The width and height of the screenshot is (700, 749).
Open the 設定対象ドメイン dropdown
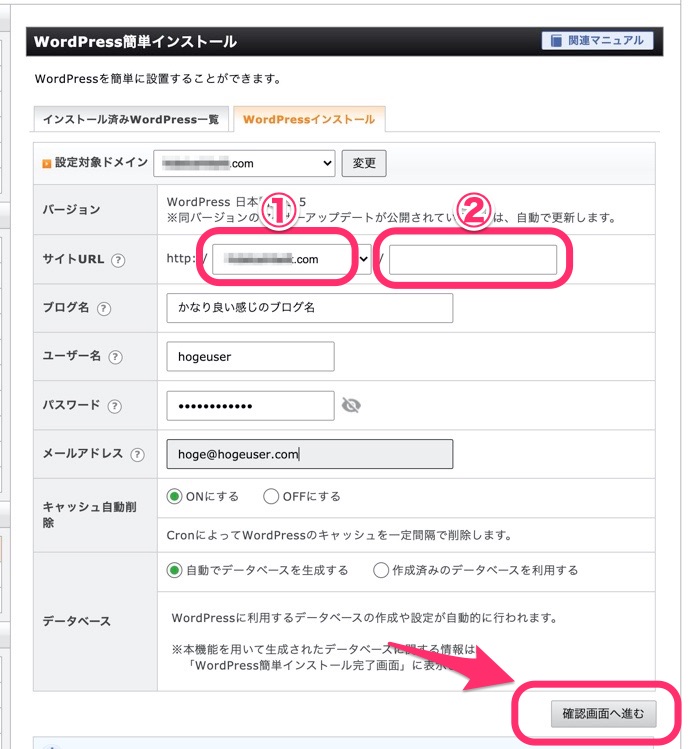[x=244, y=163]
